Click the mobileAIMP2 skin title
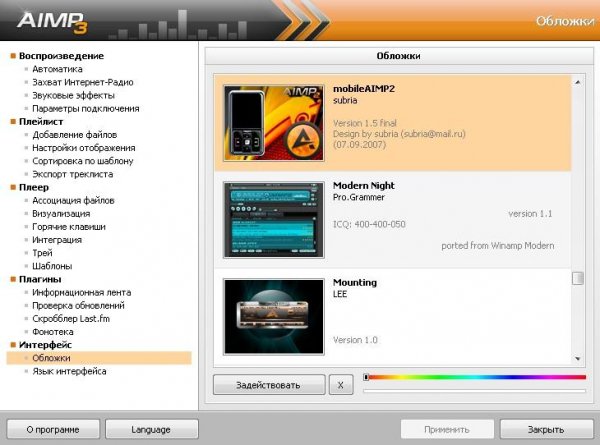The width and height of the screenshot is (600, 445). point(364,89)
